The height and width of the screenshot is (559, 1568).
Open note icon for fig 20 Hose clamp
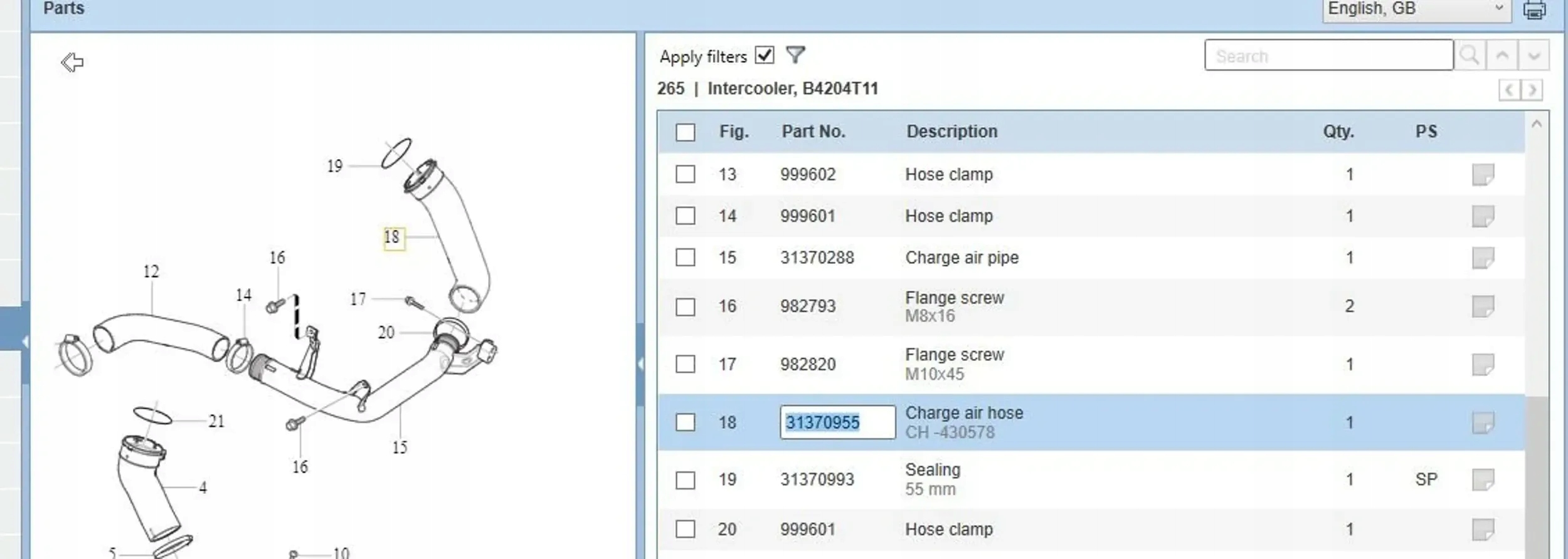pos(1483,530)
